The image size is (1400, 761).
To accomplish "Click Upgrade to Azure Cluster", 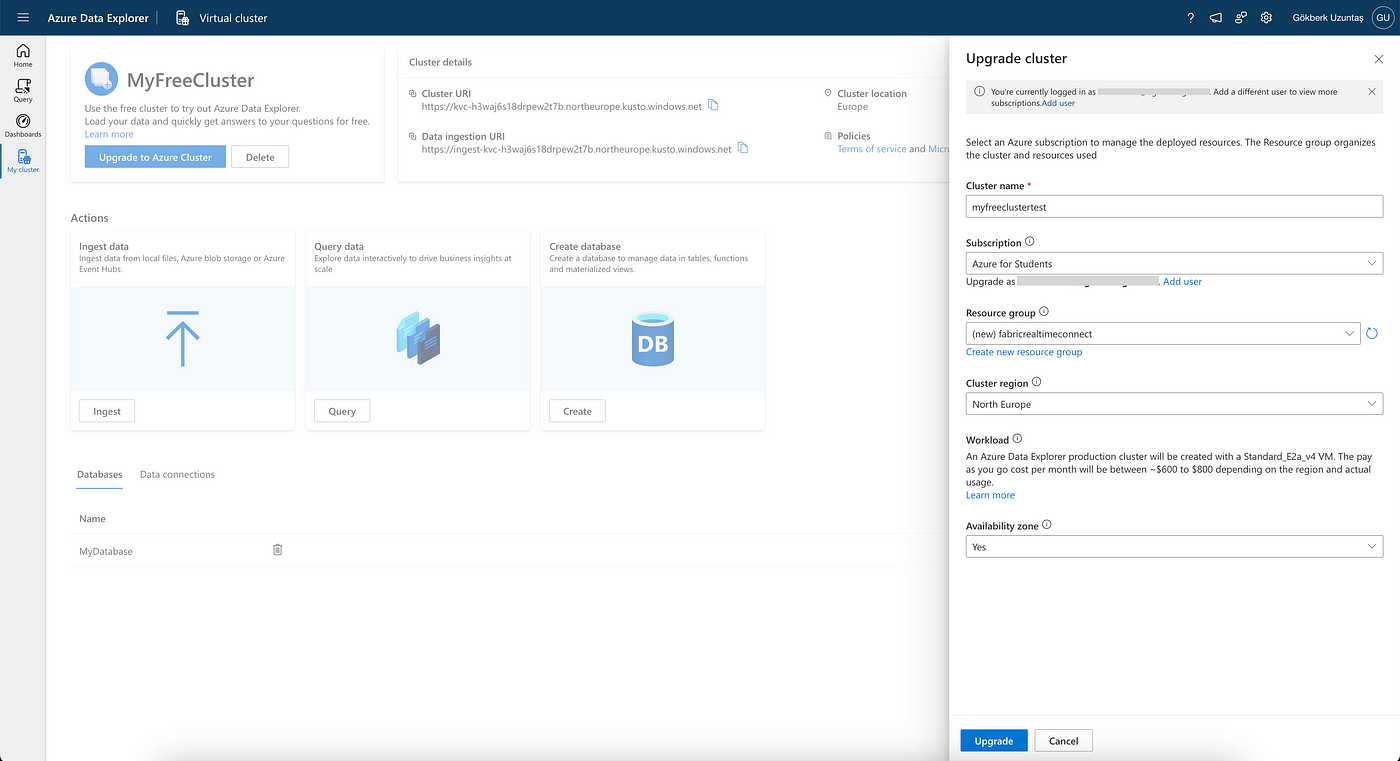I will point(155,157).
